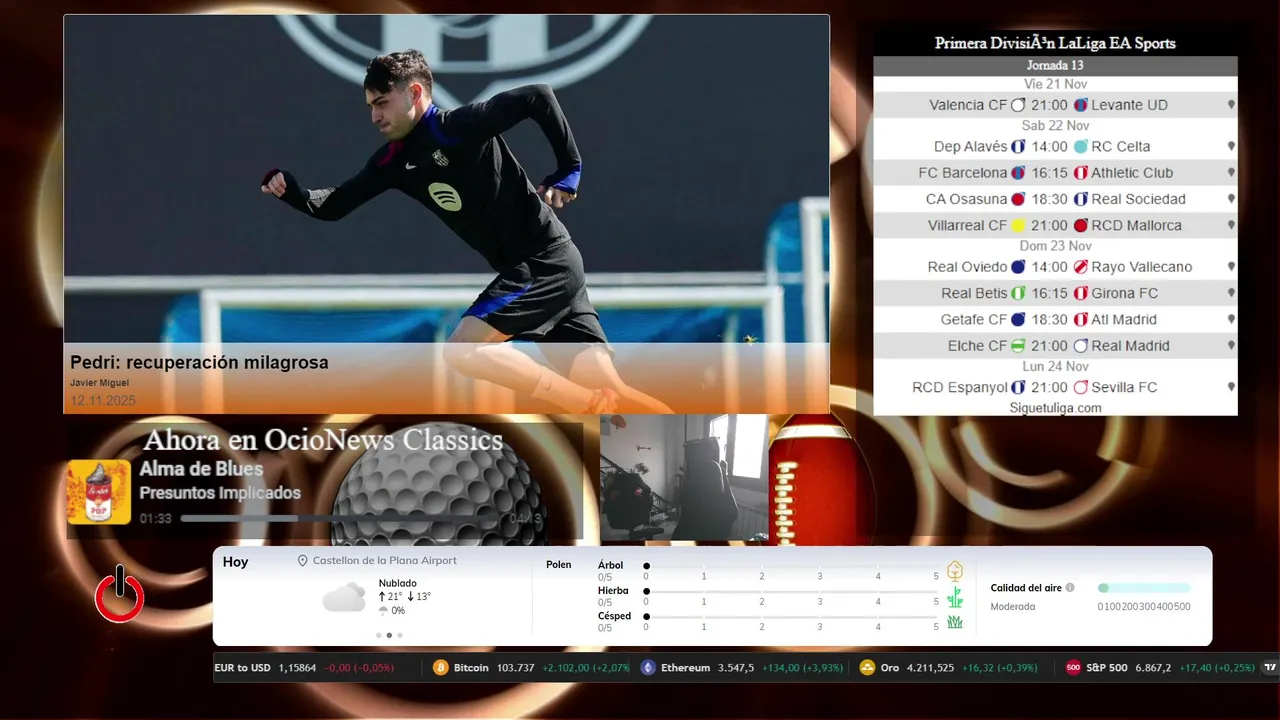Image resolution: width=1280 pixels, height=720 pixels.
Task: Click the Siguetuliga.com link
Action: (x=1055, y=408)
